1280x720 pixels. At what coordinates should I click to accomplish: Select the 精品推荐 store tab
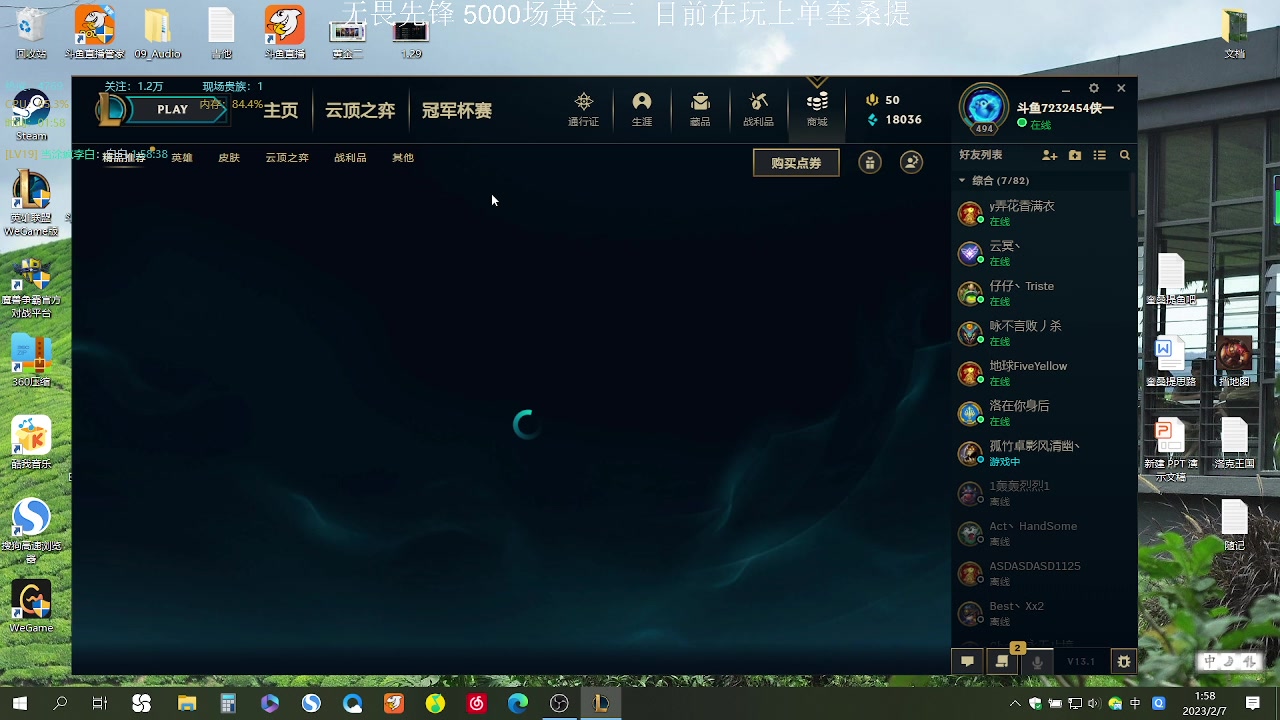[x=124, y=157]
